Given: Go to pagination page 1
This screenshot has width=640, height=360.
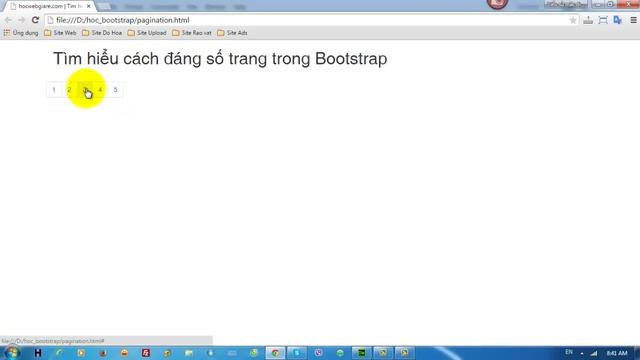Looking at the screenshot, I should pyautogui.click(x=54, y=90).
